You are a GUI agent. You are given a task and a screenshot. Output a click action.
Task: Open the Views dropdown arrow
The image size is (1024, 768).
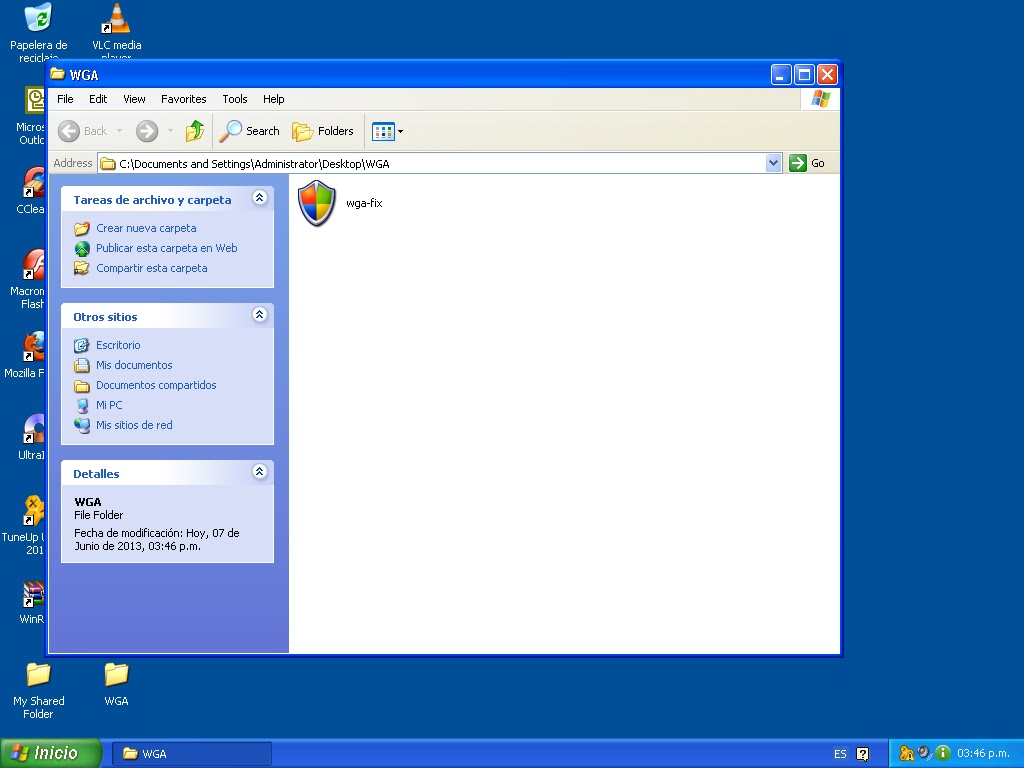coord(399,131)
